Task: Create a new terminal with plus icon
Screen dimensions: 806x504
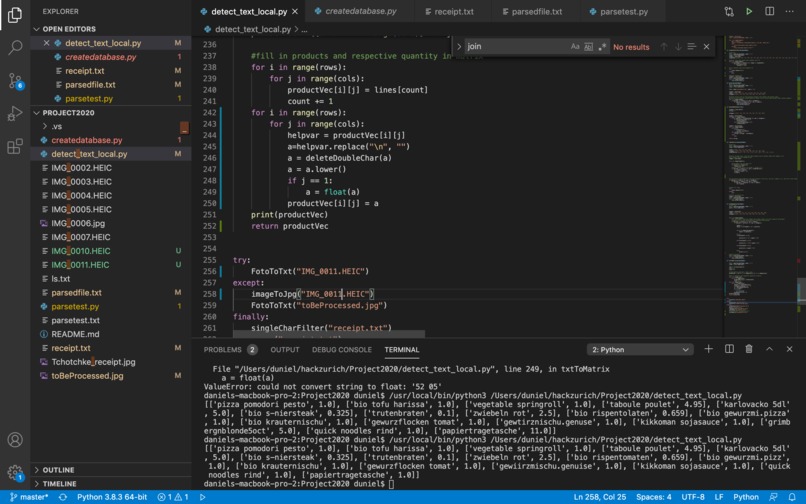Action: 708,349
